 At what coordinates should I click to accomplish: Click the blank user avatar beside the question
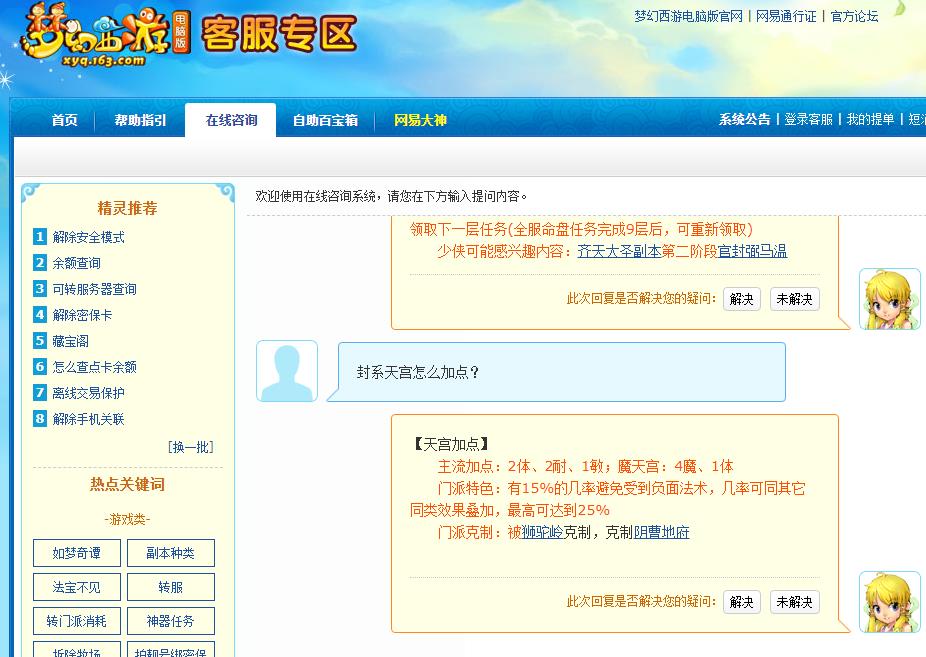pyautogui.click(x=287, y=371)
